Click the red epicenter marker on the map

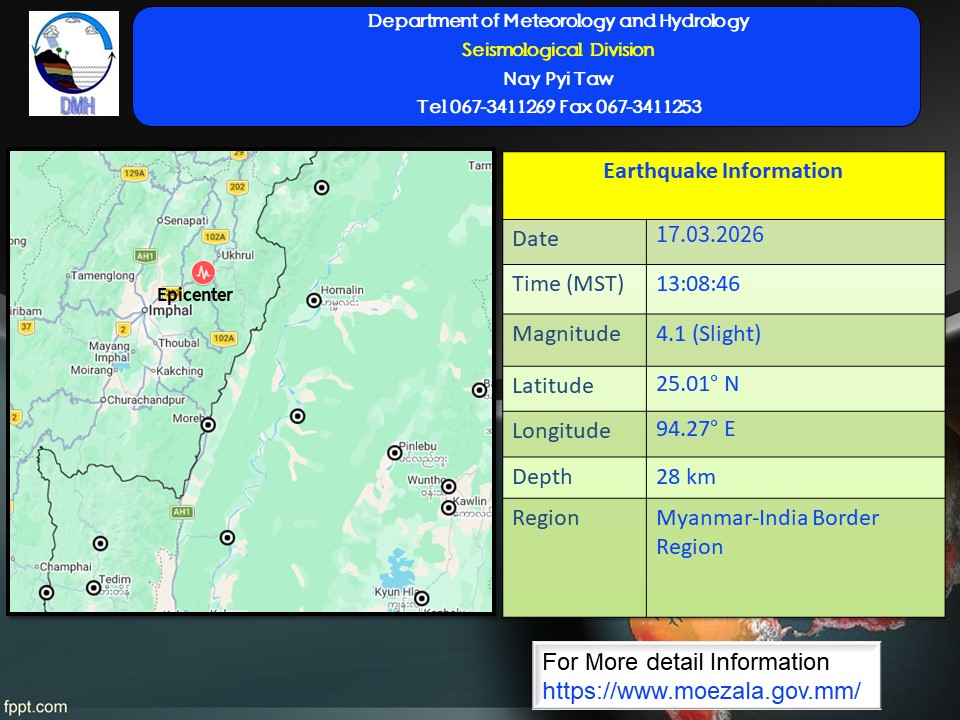[203, 271]
